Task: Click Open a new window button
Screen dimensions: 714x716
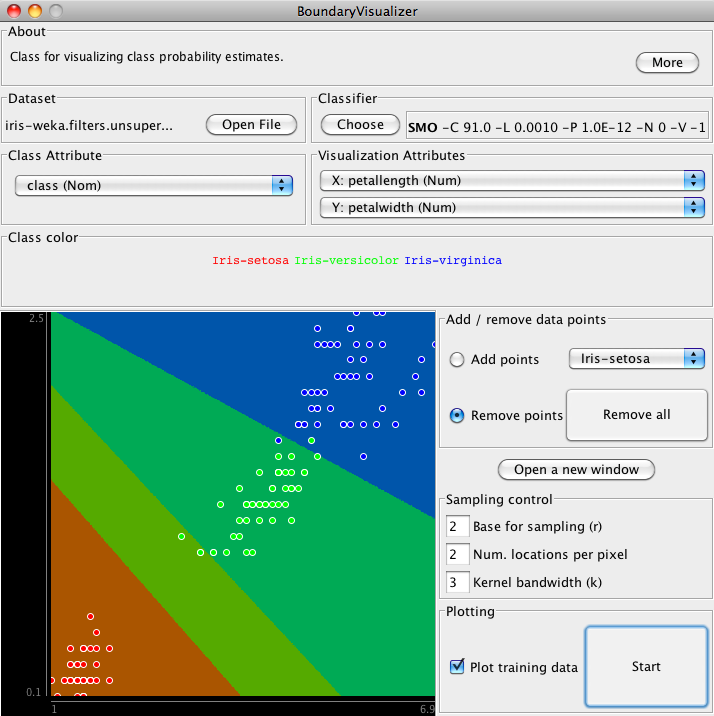Action: click(575, 469)
